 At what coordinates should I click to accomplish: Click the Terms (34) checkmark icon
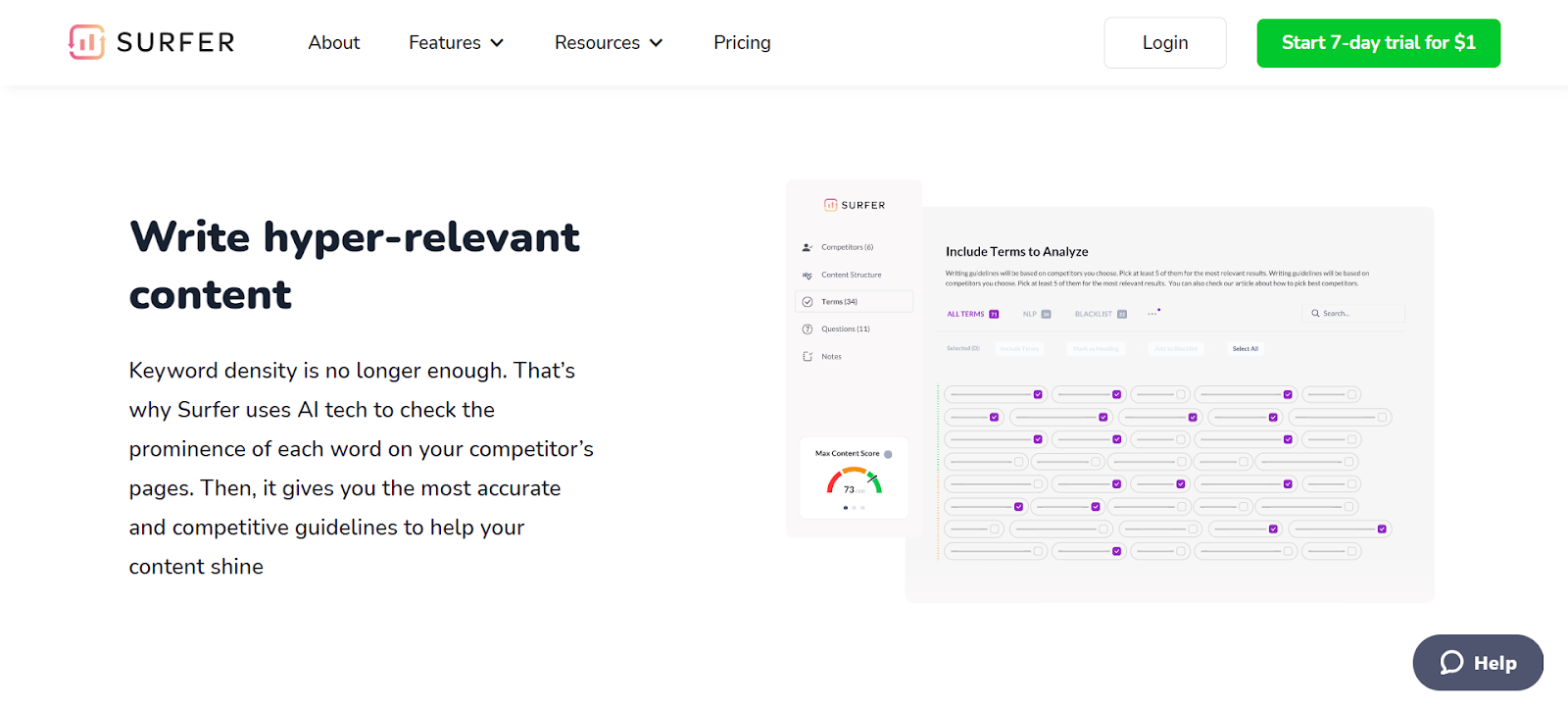click(808, 302)
